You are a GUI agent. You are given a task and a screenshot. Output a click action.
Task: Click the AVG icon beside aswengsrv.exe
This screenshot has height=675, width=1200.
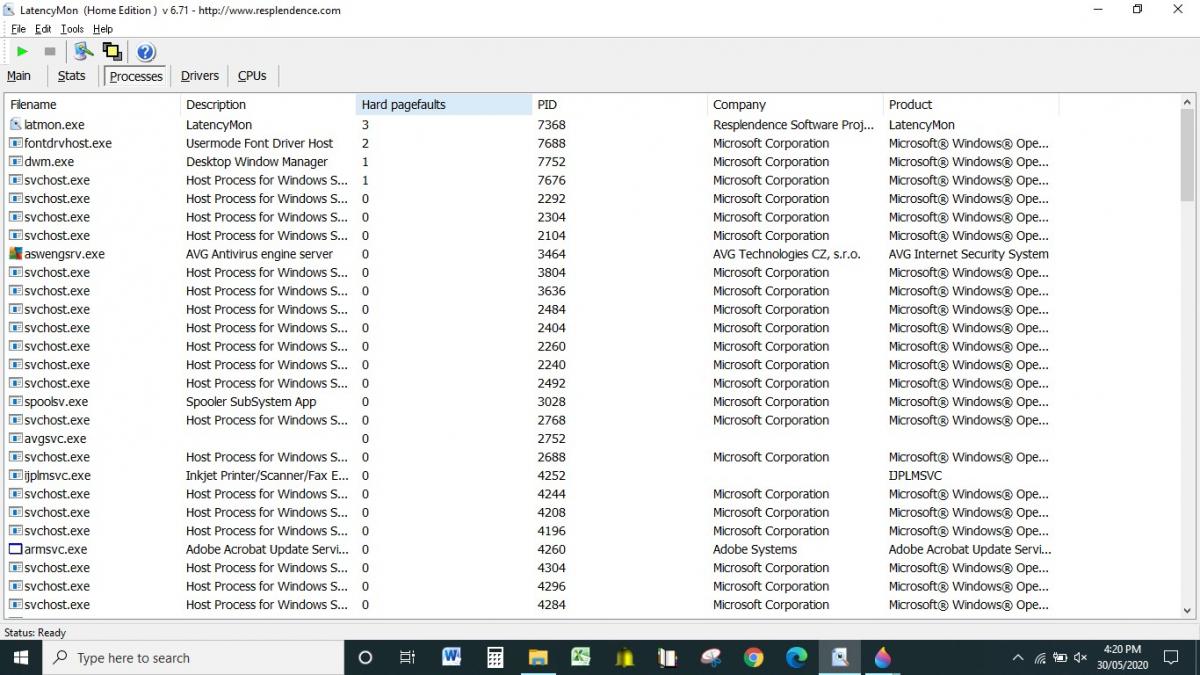[15, 254]
